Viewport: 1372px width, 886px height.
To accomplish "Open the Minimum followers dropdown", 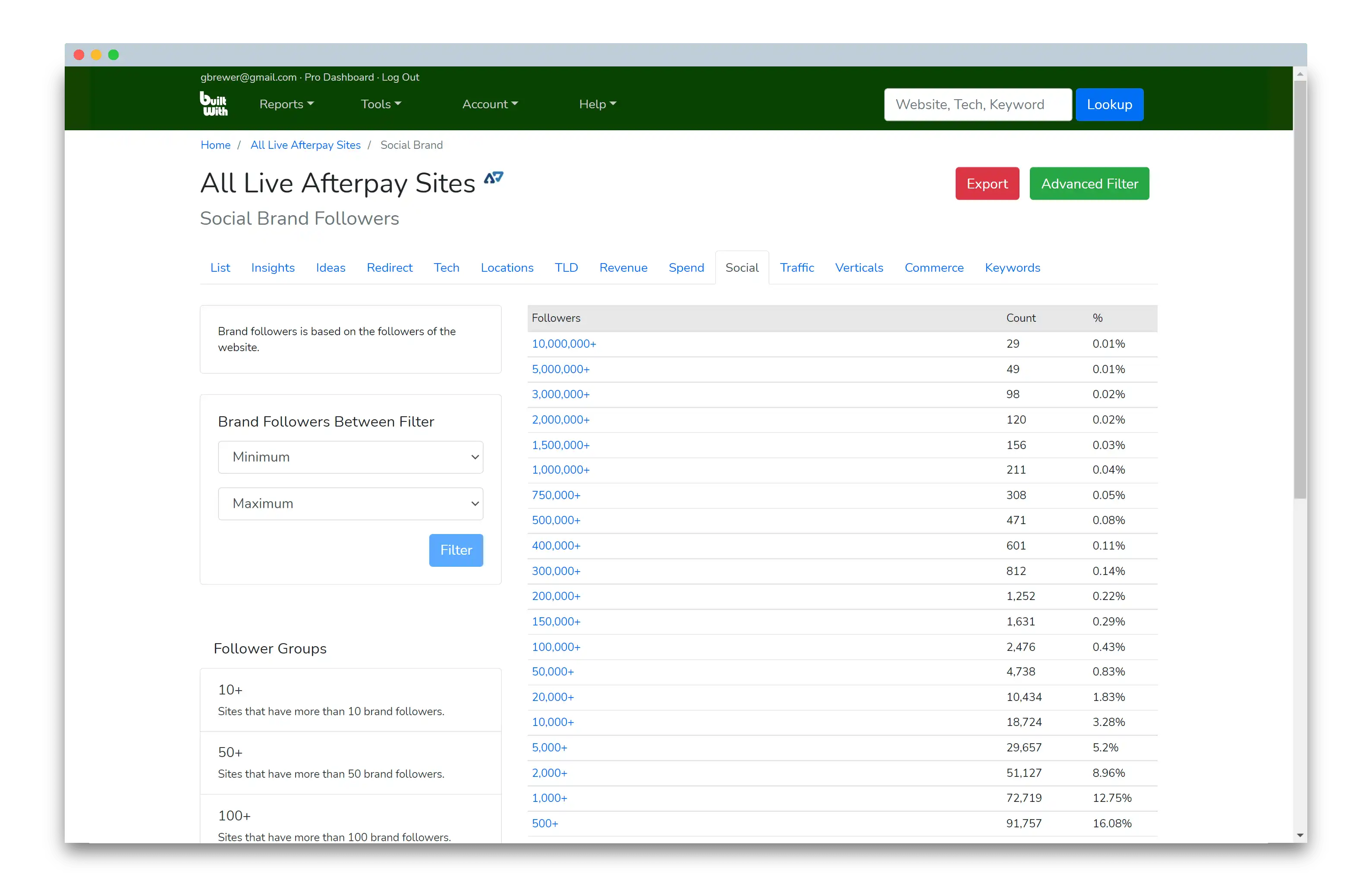I will (350, 457).
